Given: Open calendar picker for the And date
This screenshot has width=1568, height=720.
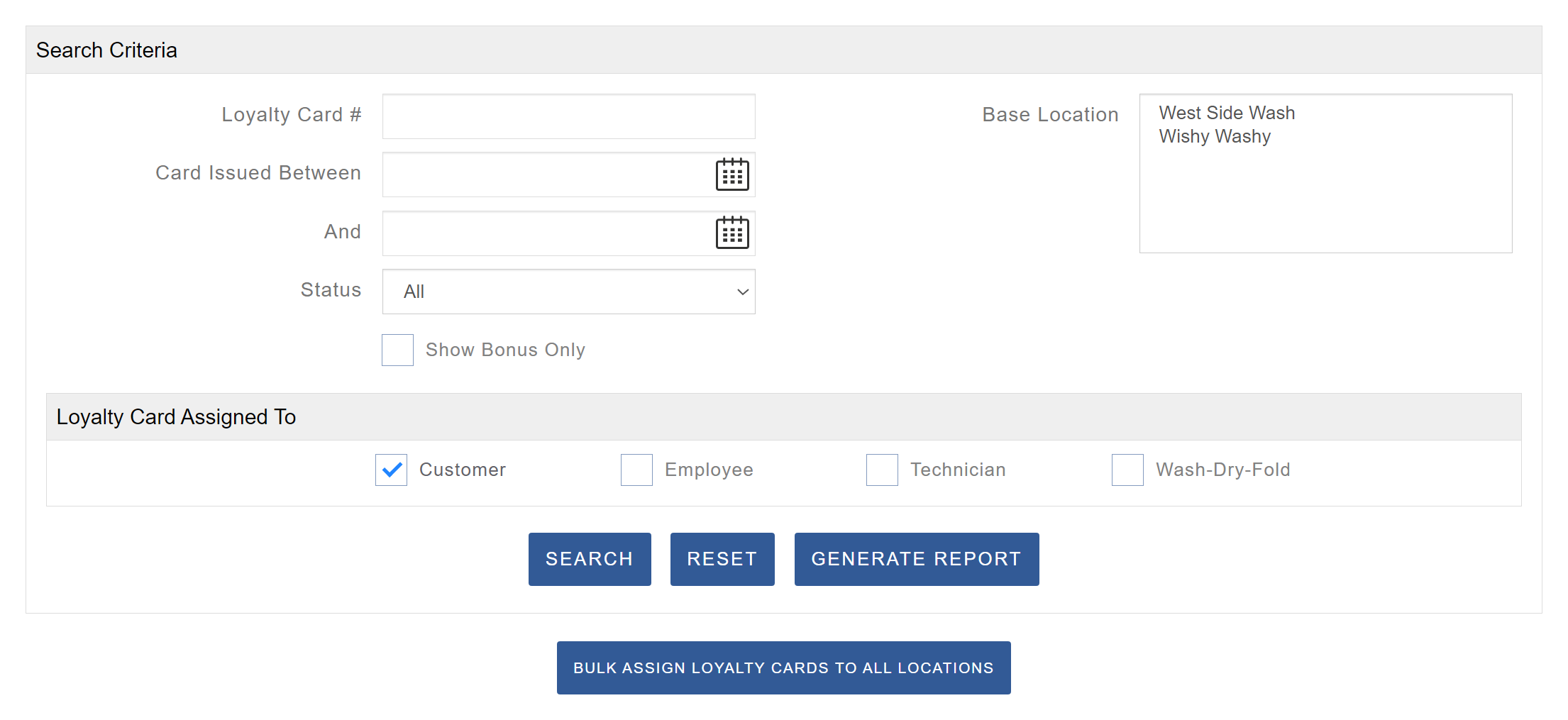Looking at the screenshot, I should 732,233.
